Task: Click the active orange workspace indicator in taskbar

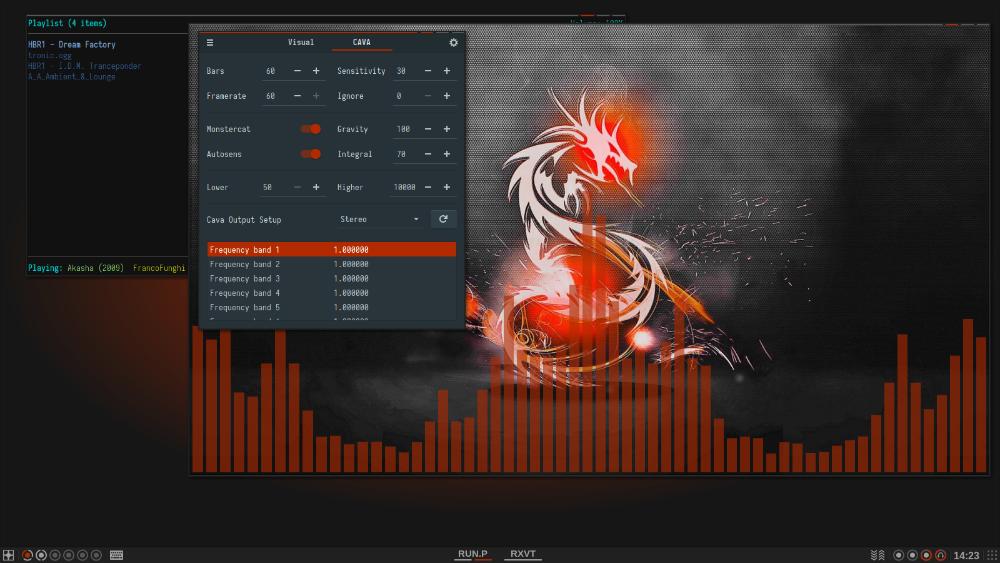Action: [27, 555]
